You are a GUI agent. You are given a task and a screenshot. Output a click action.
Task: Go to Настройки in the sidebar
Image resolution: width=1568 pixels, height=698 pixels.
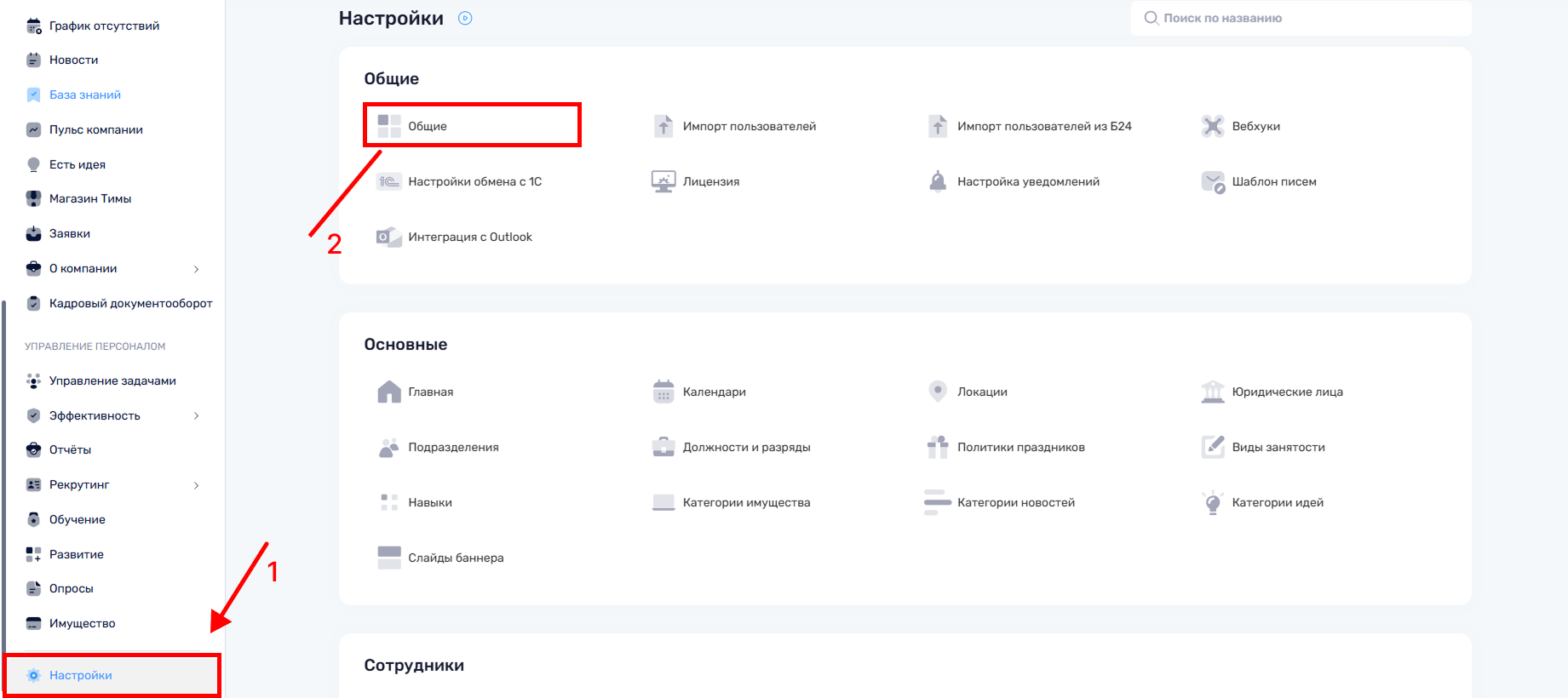click(x=81, y=675)
